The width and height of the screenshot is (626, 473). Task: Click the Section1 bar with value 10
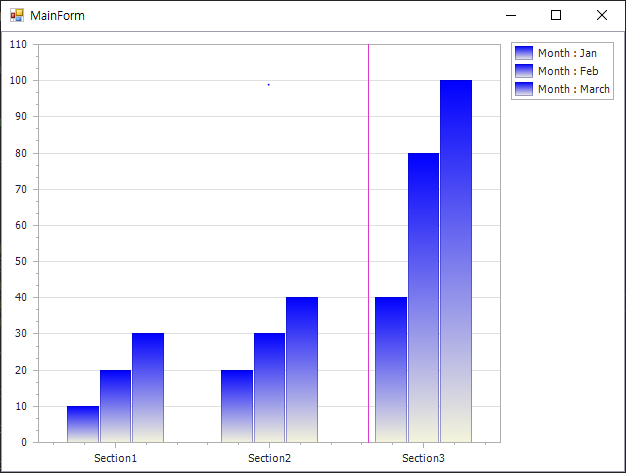tap(83, 424)
